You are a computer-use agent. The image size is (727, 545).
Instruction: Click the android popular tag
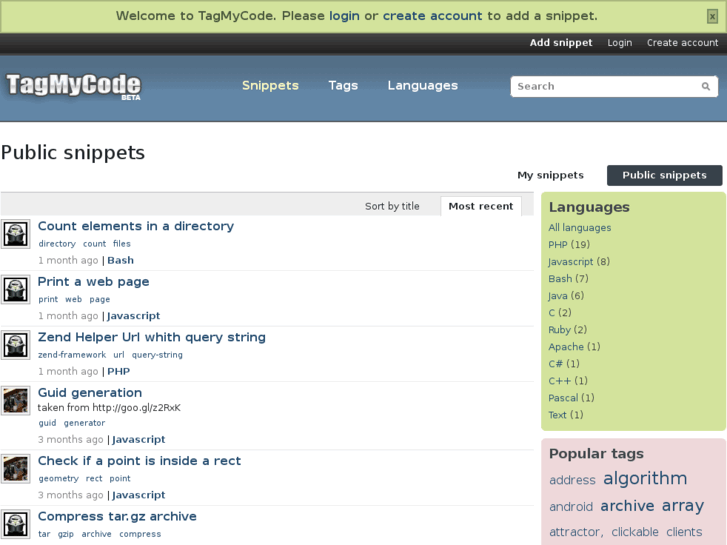pyautogui.click(x=571, y=507)
